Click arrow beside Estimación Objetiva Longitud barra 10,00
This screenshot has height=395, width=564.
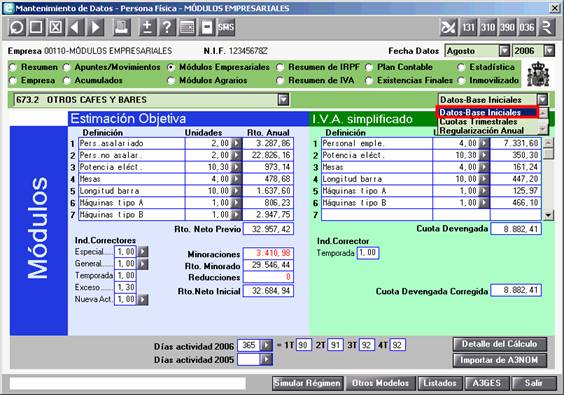(236, 191)
